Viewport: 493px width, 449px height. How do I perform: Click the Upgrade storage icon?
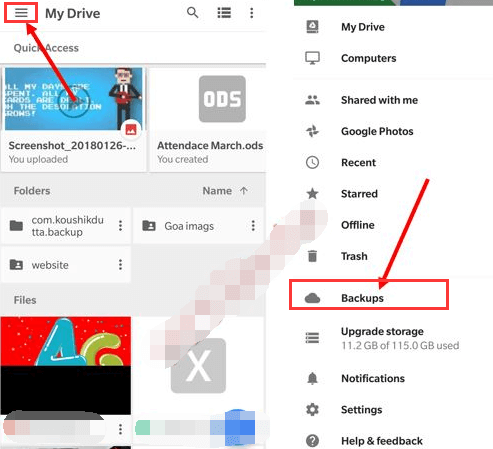[312, 338]
